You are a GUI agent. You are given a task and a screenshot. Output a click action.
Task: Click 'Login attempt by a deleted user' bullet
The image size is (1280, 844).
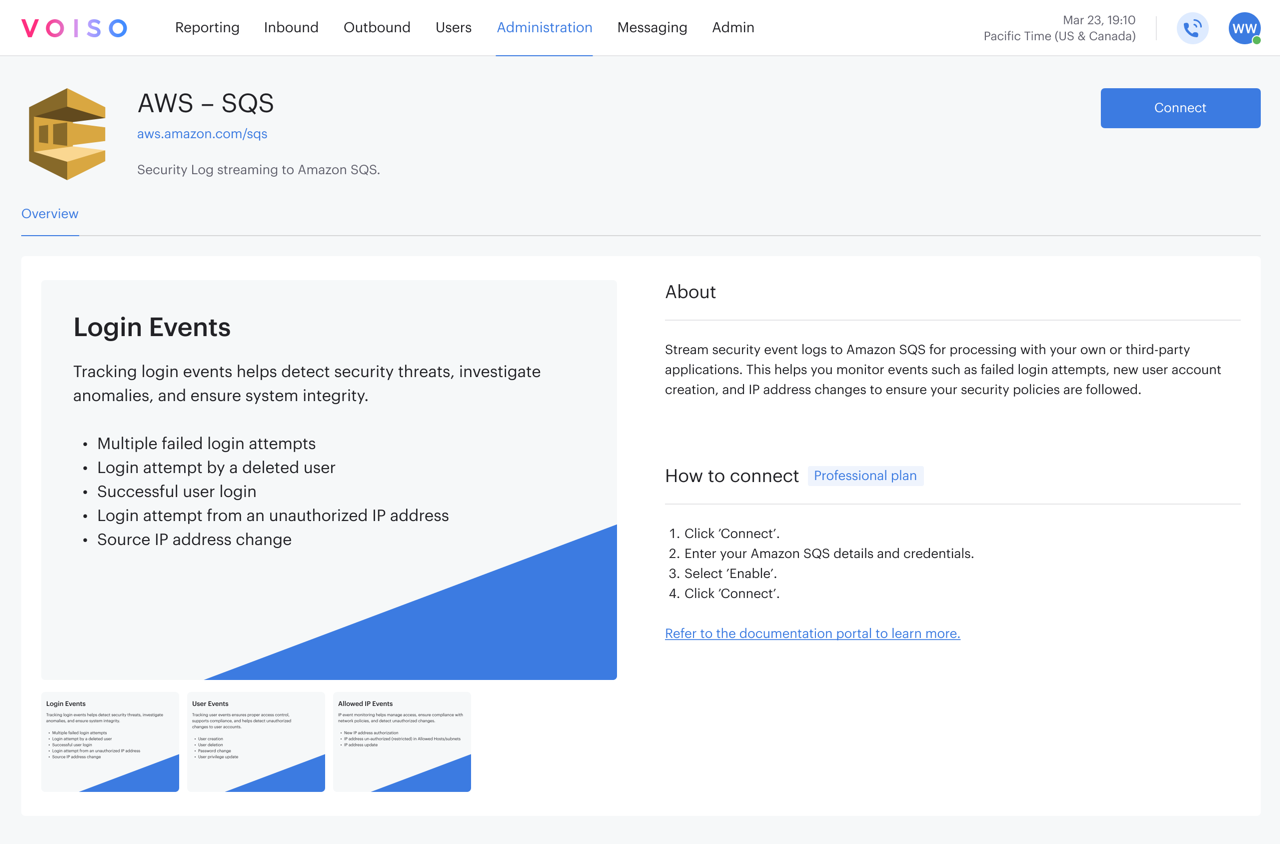pos(216,468)
